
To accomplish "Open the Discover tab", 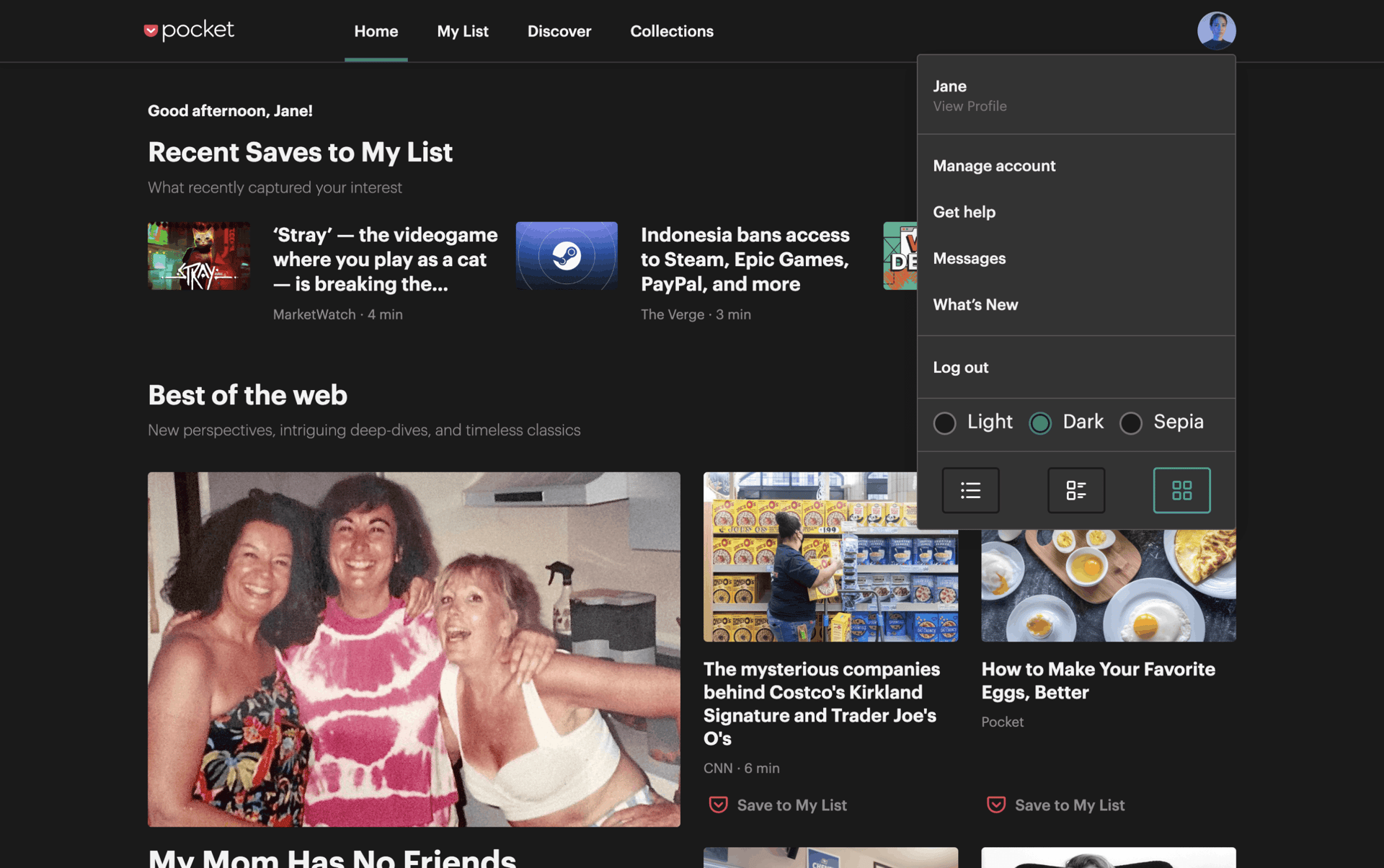I will point(559,31).
